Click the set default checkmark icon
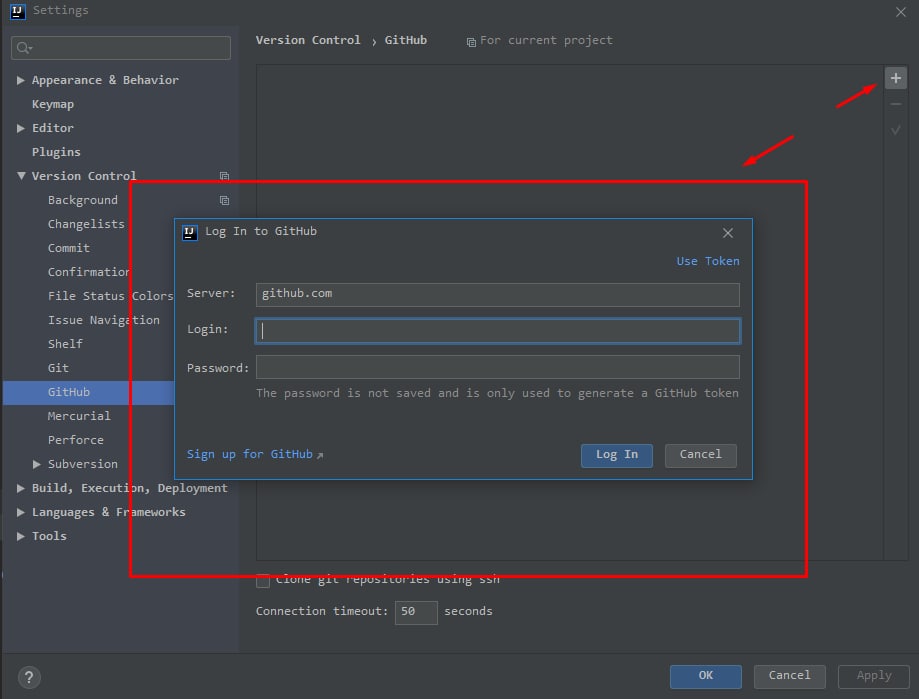This screenshot has height=699, width=919. tap(895, 130)
